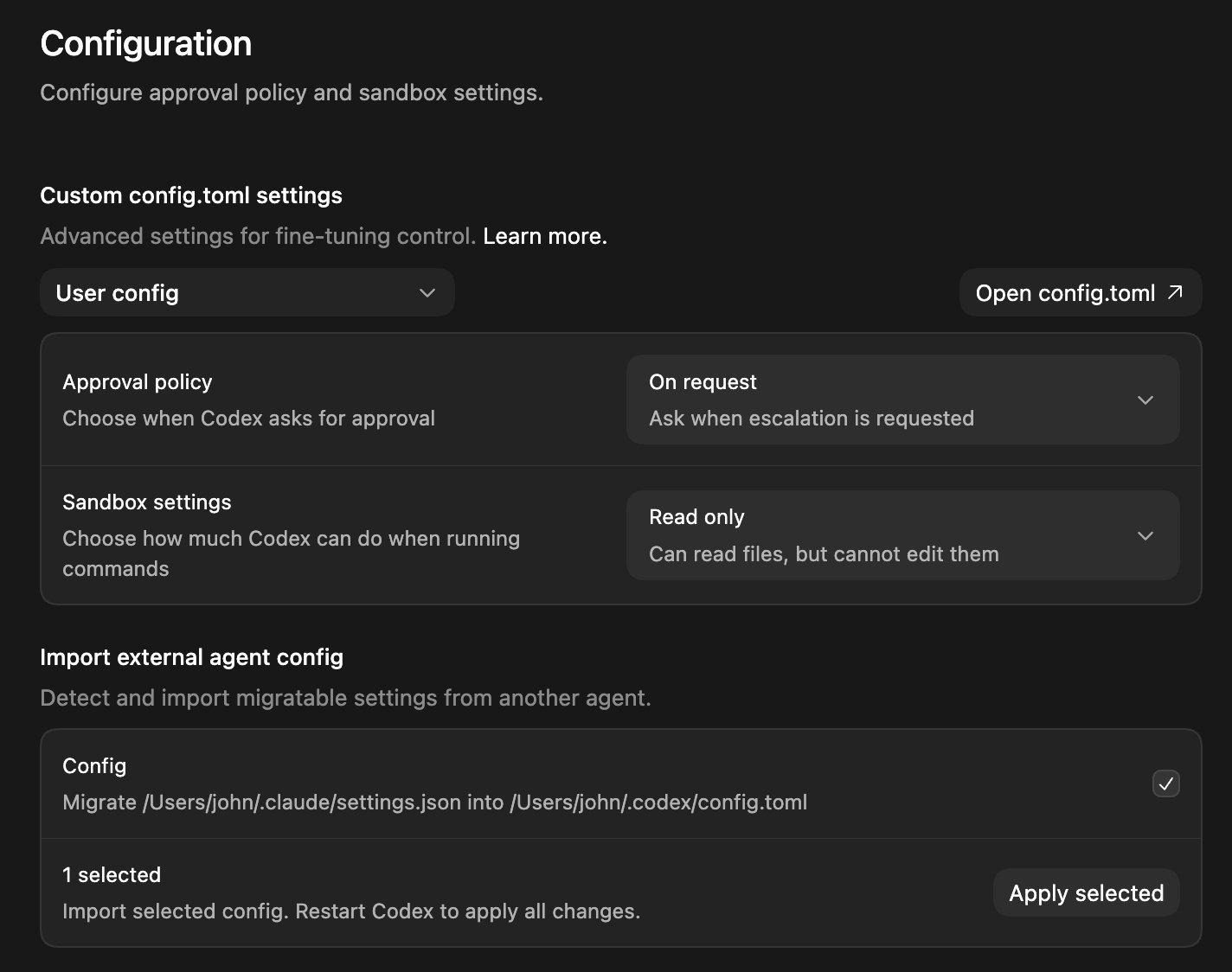Click the chevron in User config selector

[427, 293]
